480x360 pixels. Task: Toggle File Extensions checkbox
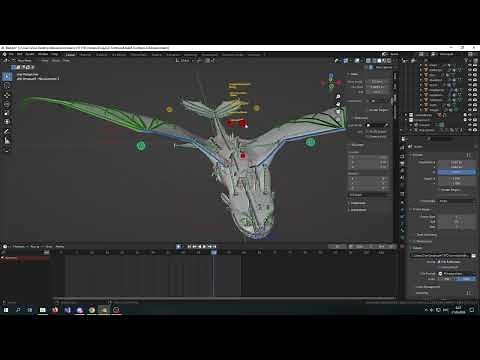pyautogui.click(x=440, y=262)
